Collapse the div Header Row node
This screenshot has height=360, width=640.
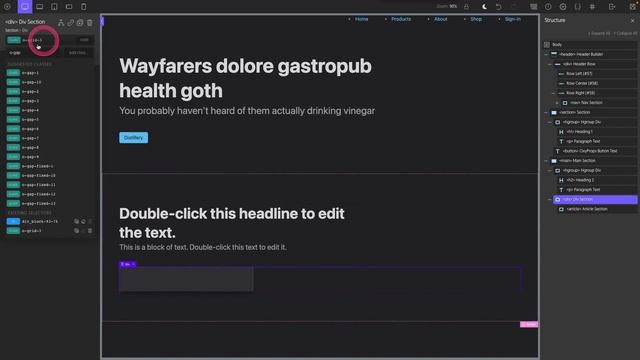pos(550,64)
